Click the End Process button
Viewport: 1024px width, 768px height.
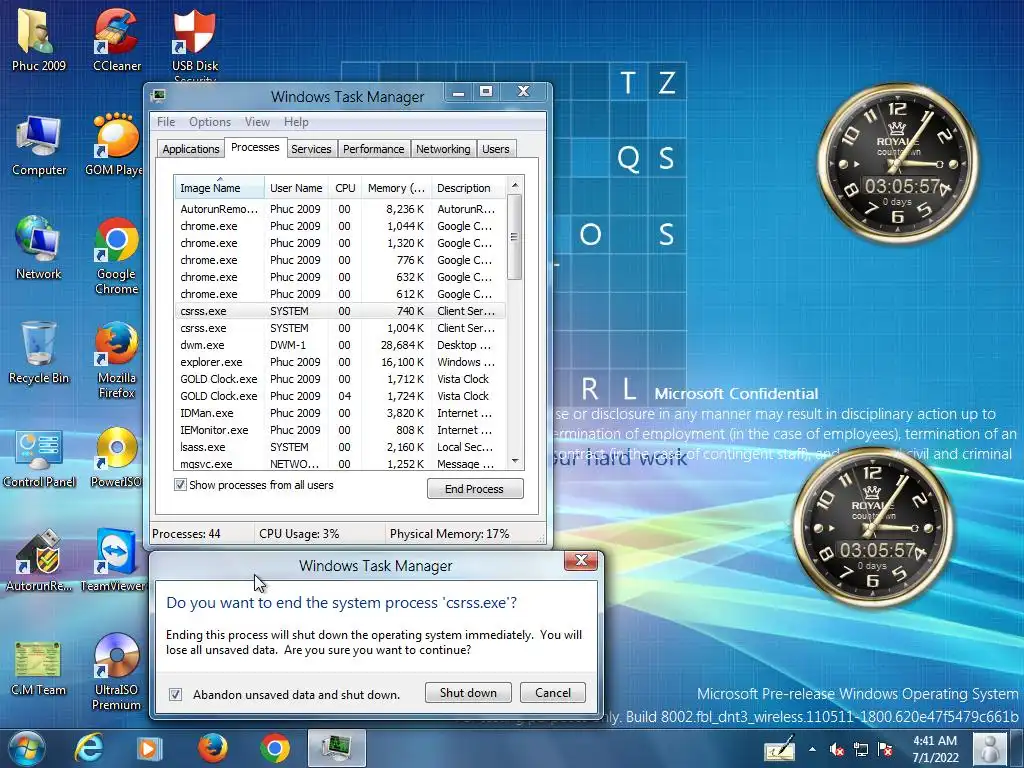coord(475,489)
